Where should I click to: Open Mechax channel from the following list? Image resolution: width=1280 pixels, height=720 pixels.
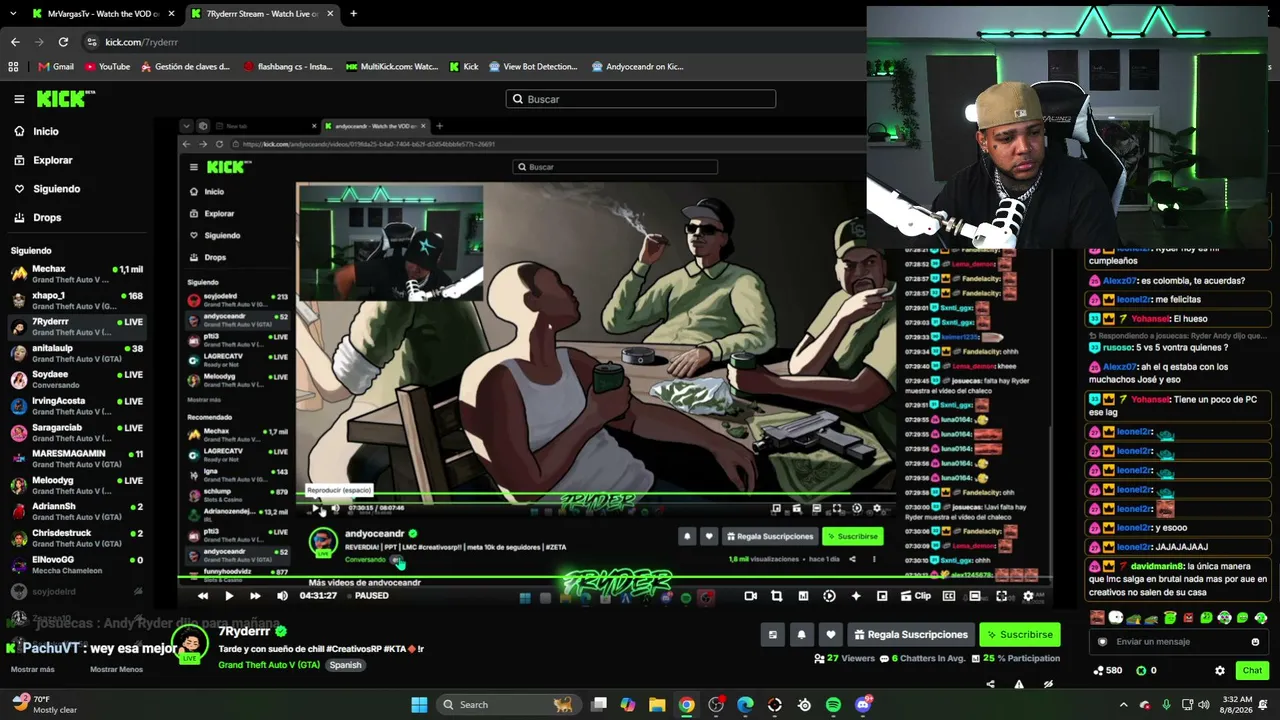click(x=77, y=274)
